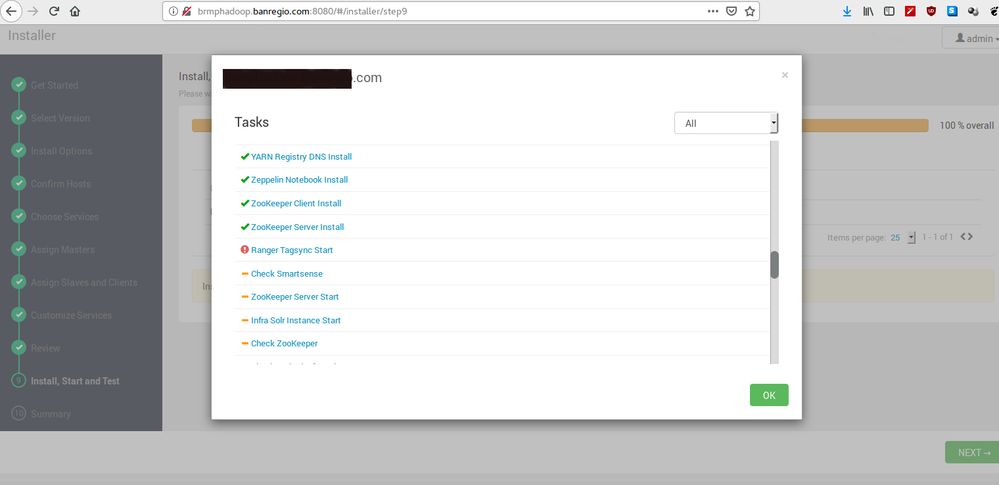999x485 pixels.
Task: Open the failed Ranger Tagsync Start task
Action: (x=292, y=250)
